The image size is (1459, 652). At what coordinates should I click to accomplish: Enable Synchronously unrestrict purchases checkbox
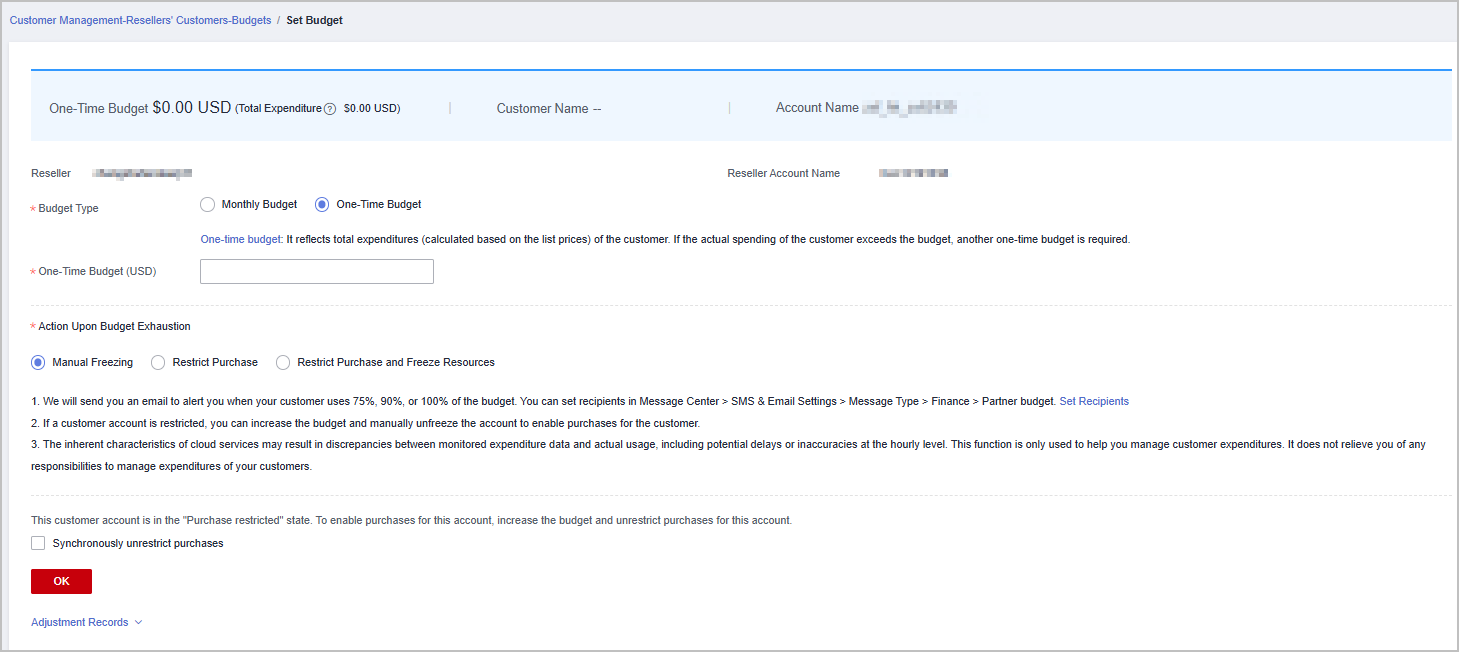(x=38, y=544)
